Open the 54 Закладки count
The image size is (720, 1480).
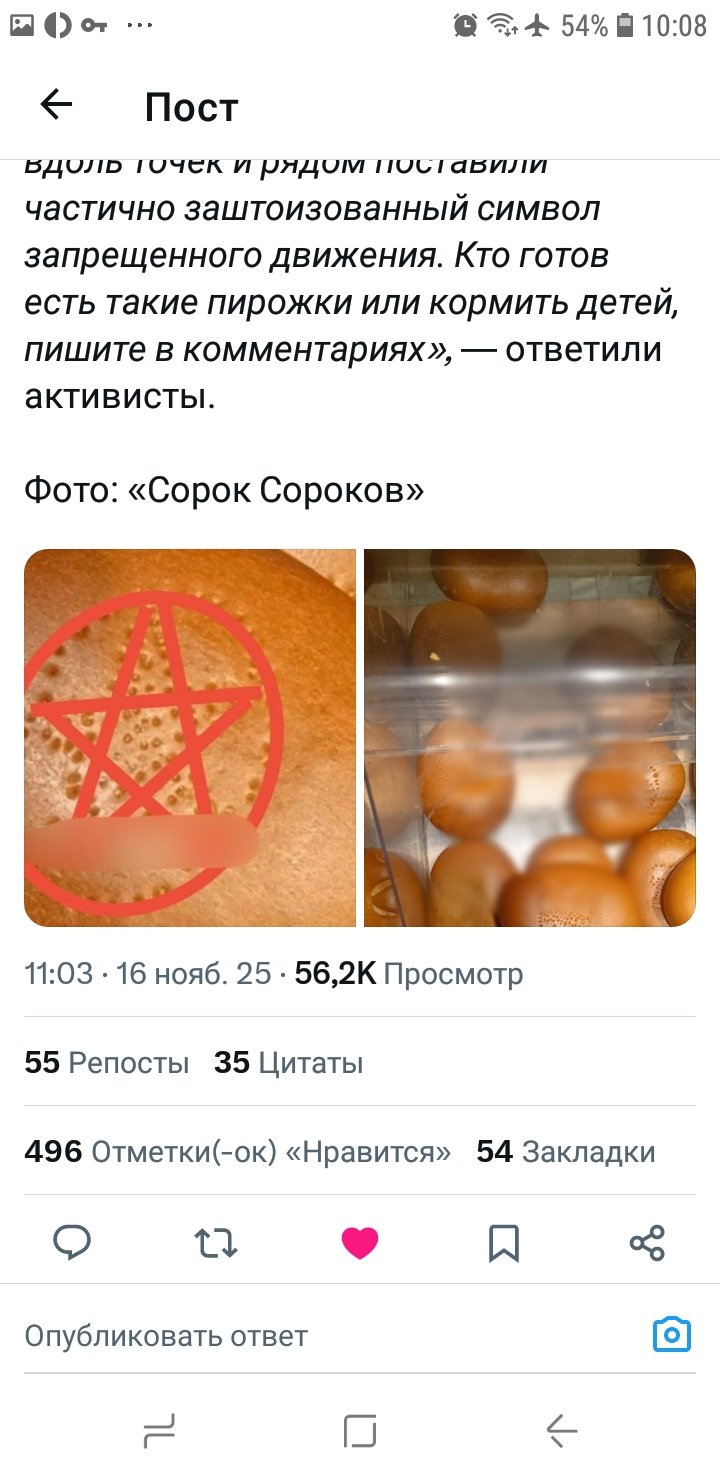[566, 1152]
